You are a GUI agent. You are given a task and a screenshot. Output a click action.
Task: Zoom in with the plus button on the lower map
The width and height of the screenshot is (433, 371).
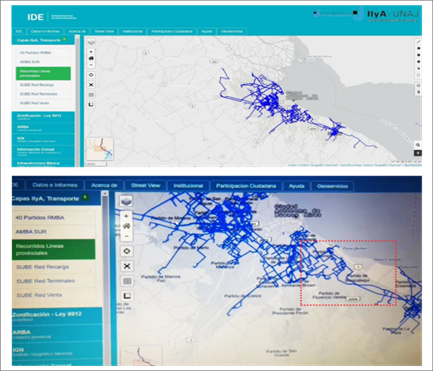click(126, 216)
